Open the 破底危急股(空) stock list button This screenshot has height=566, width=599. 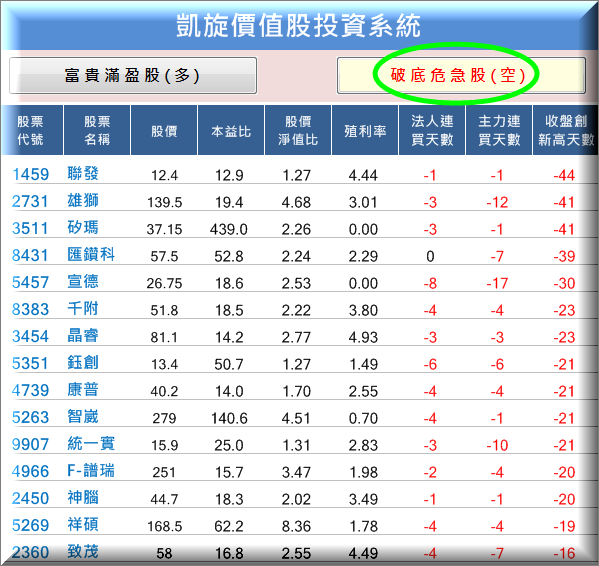(461, 75)
